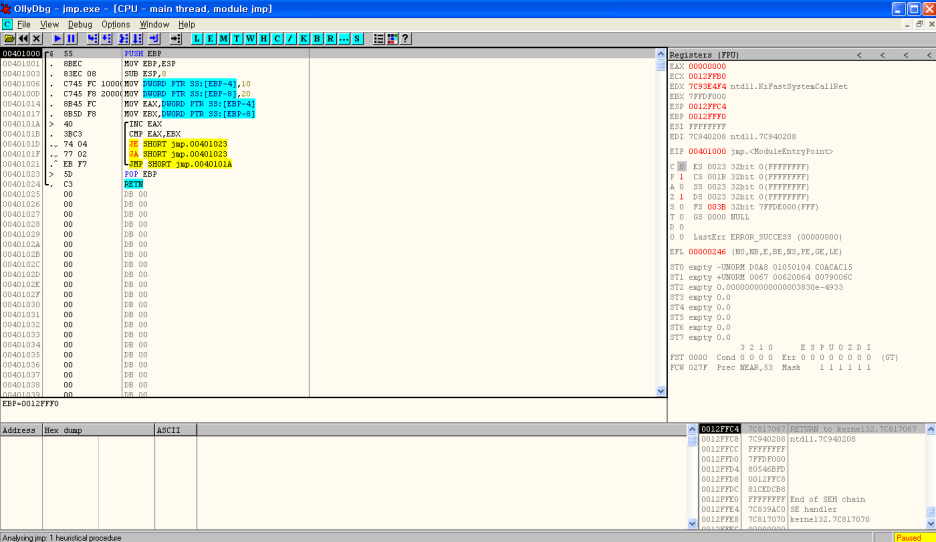Screen dimensions: 936x542
Task: Select stack entry 0012FFC4 RETURN to kernel32
Action: click(x=812, y=429)
